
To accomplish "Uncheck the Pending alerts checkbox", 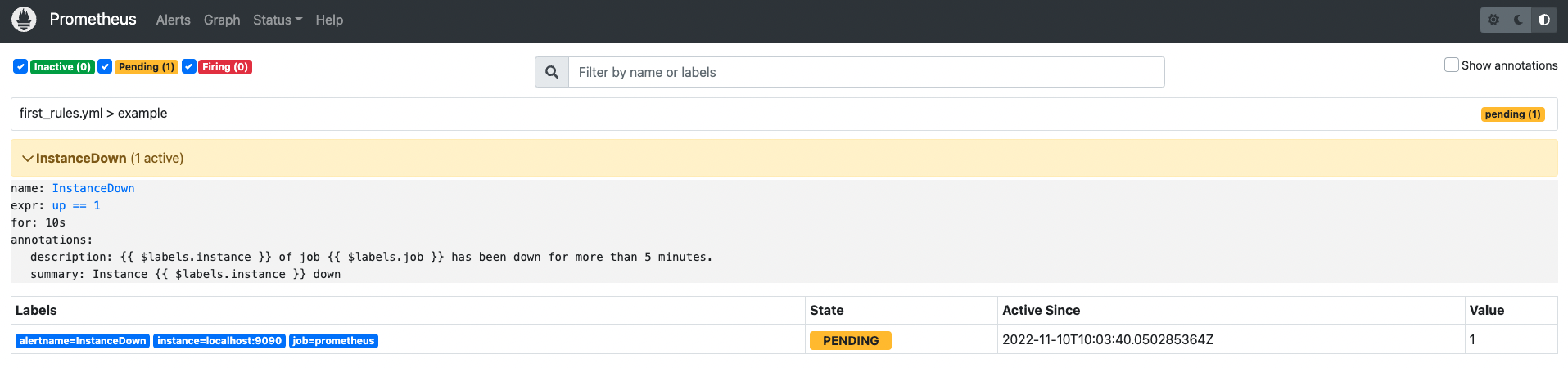I will click(x=105, y=66).
